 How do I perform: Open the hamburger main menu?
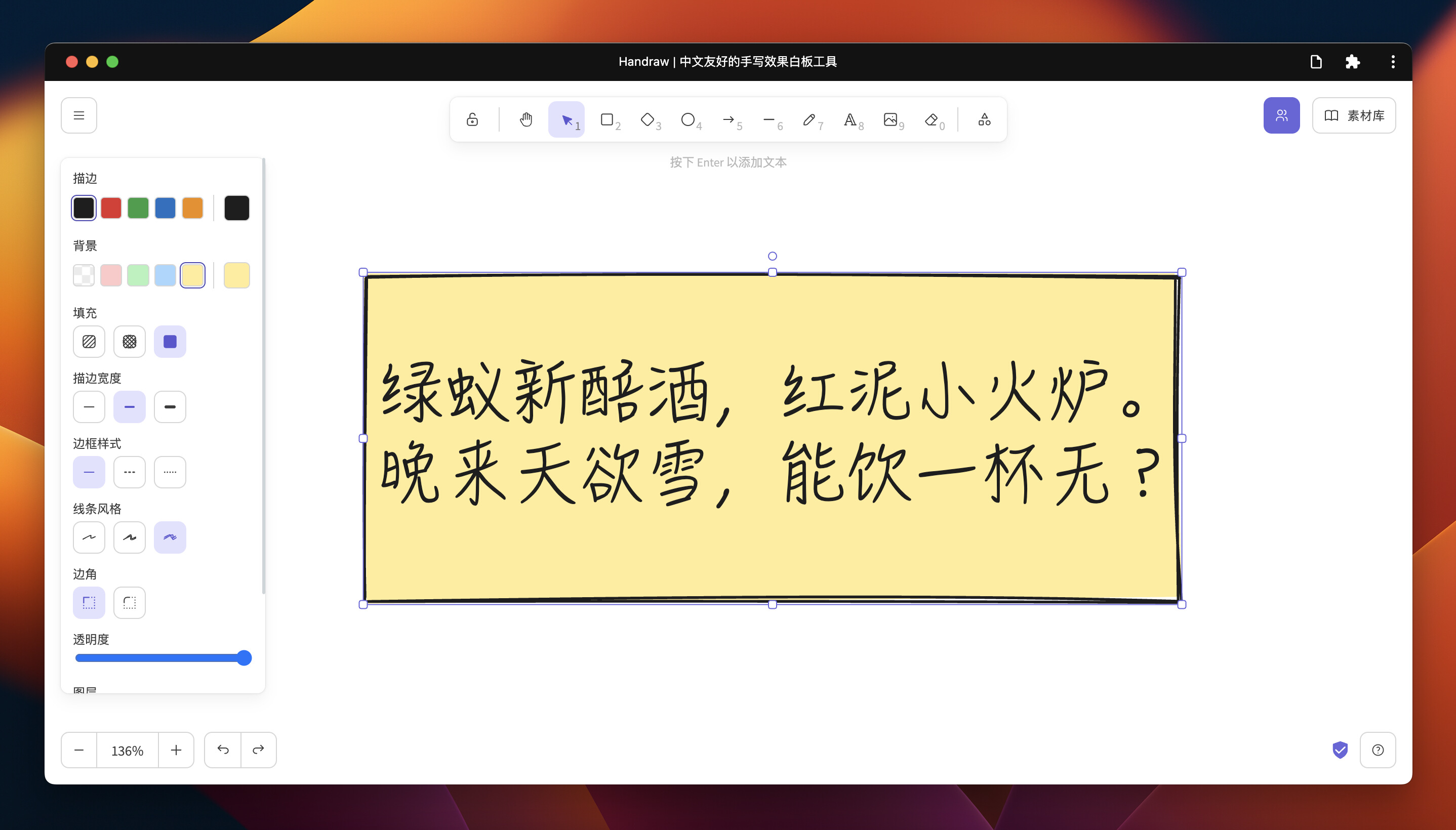(x=78, y=116)
